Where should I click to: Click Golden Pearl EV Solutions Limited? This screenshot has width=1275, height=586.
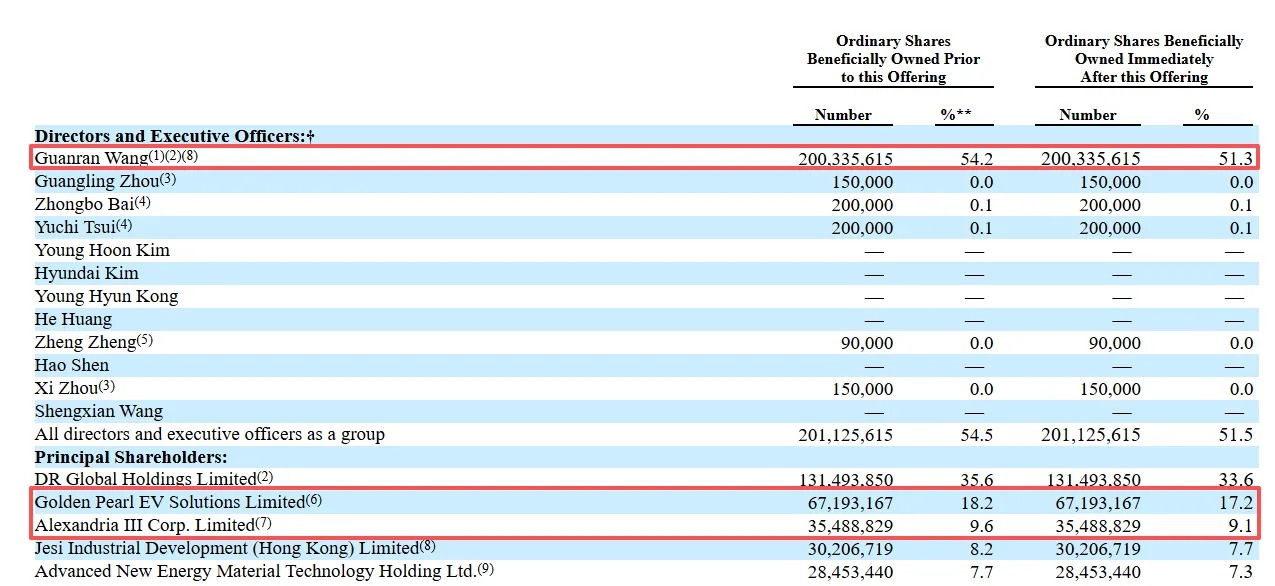[x=169, y=502]
